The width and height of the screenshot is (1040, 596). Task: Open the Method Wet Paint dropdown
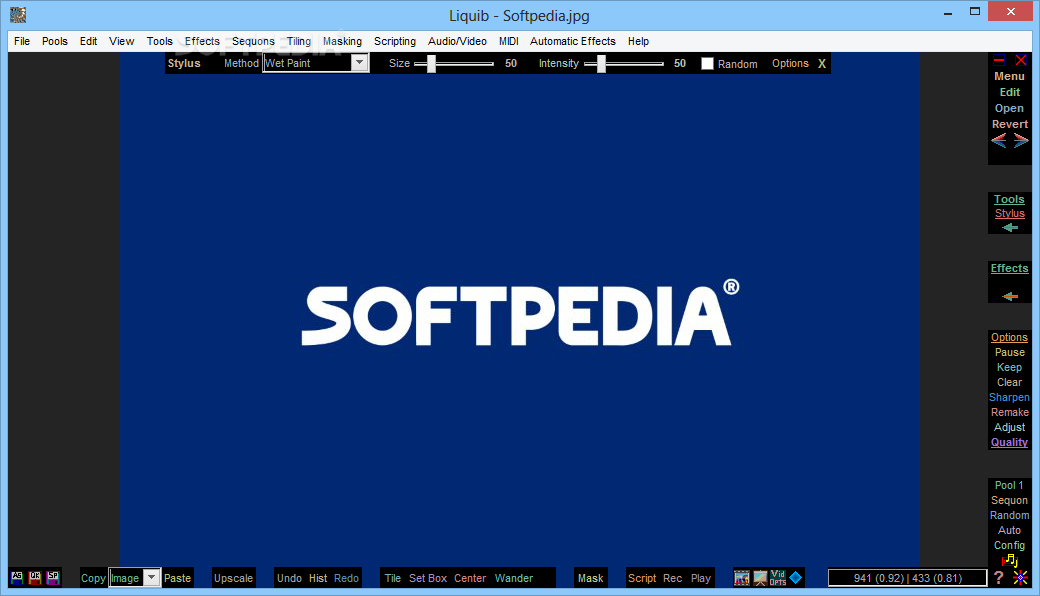[359, 63]
